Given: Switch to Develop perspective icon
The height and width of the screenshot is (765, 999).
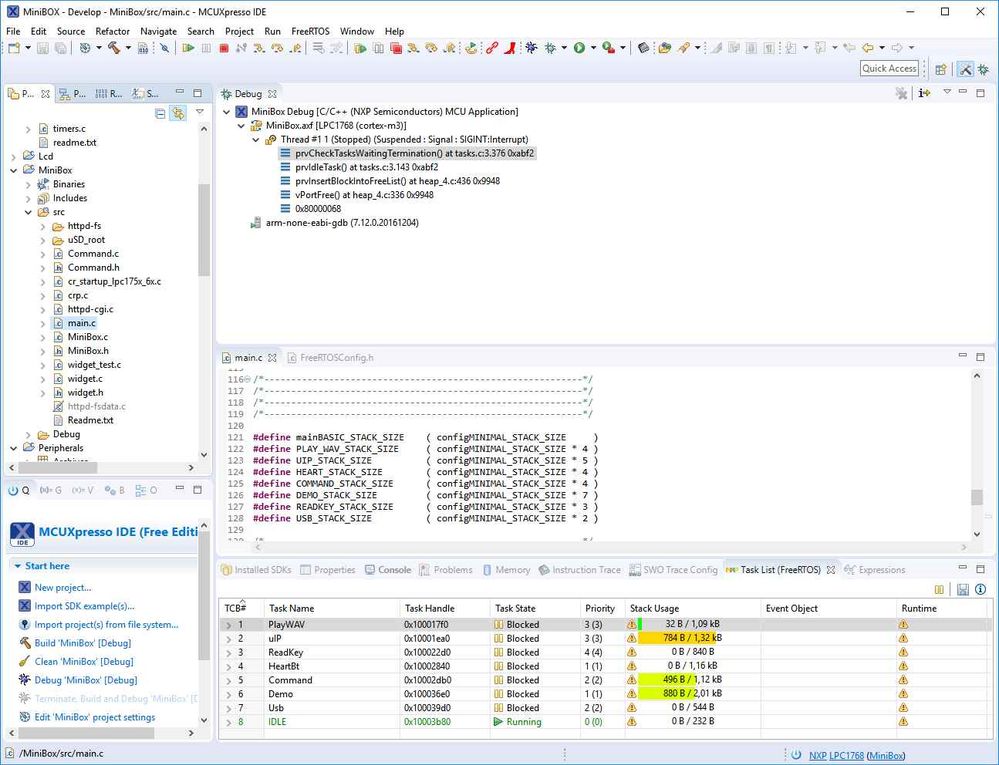Looking at the screenshot, I should 965,69.
